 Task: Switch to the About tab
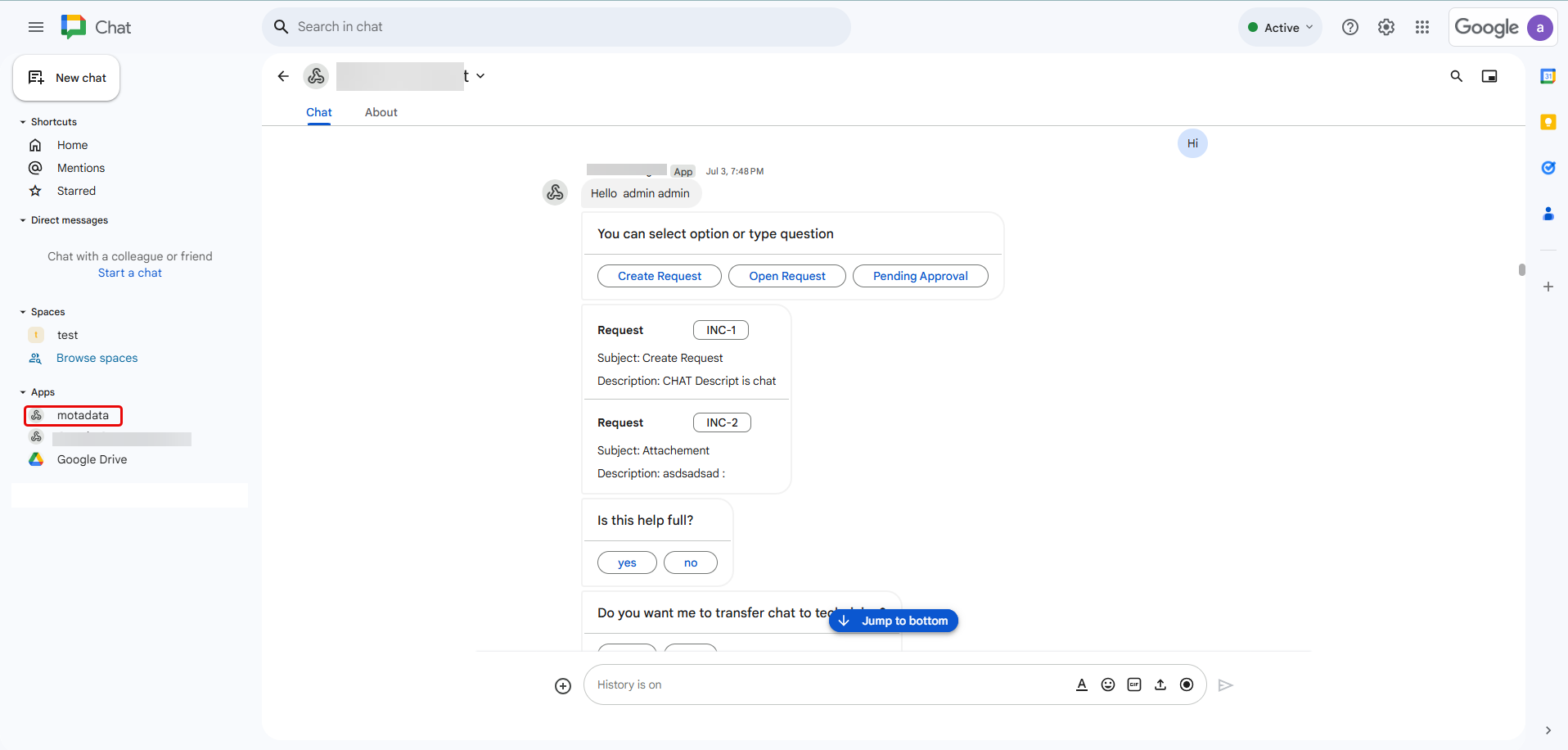pyautogui.click(x=381, y=112)
